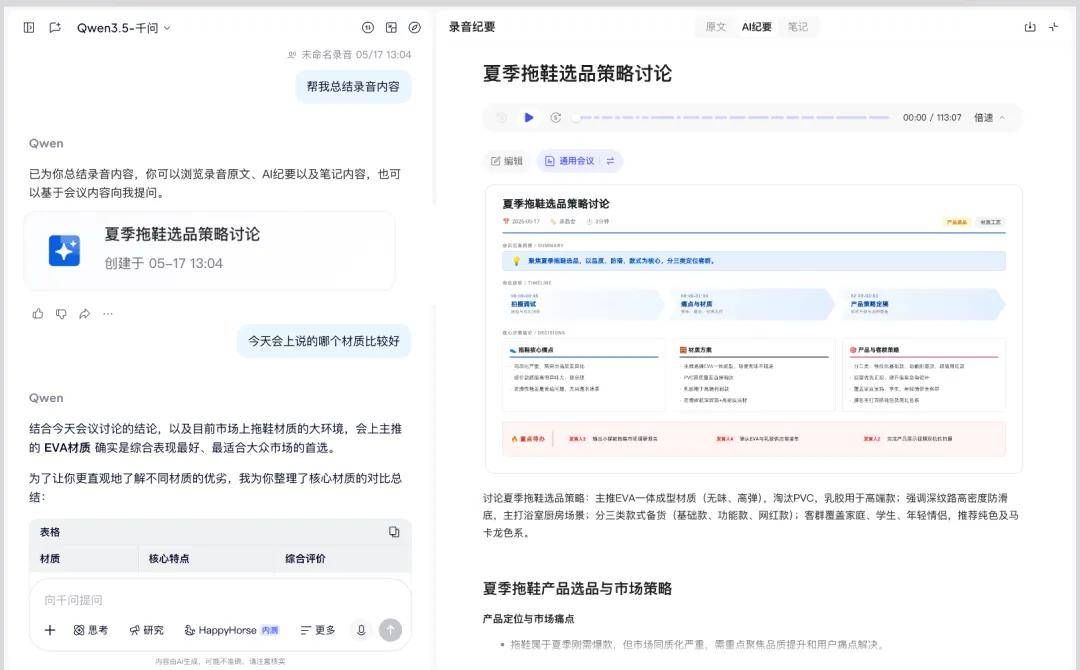Focus the 向千问提问 input field

[x=220, y=600]
